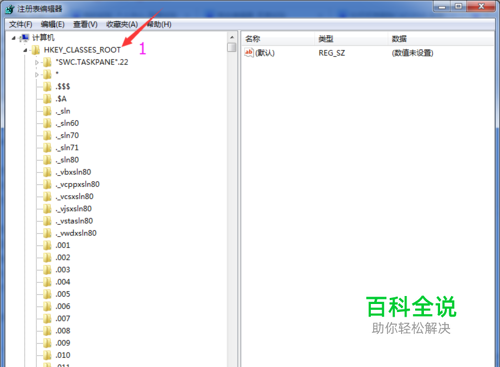Viewport: 500px width, 367px height.
Task: Open the 帮助(H) menu
Action: click(x=159, y=24)
